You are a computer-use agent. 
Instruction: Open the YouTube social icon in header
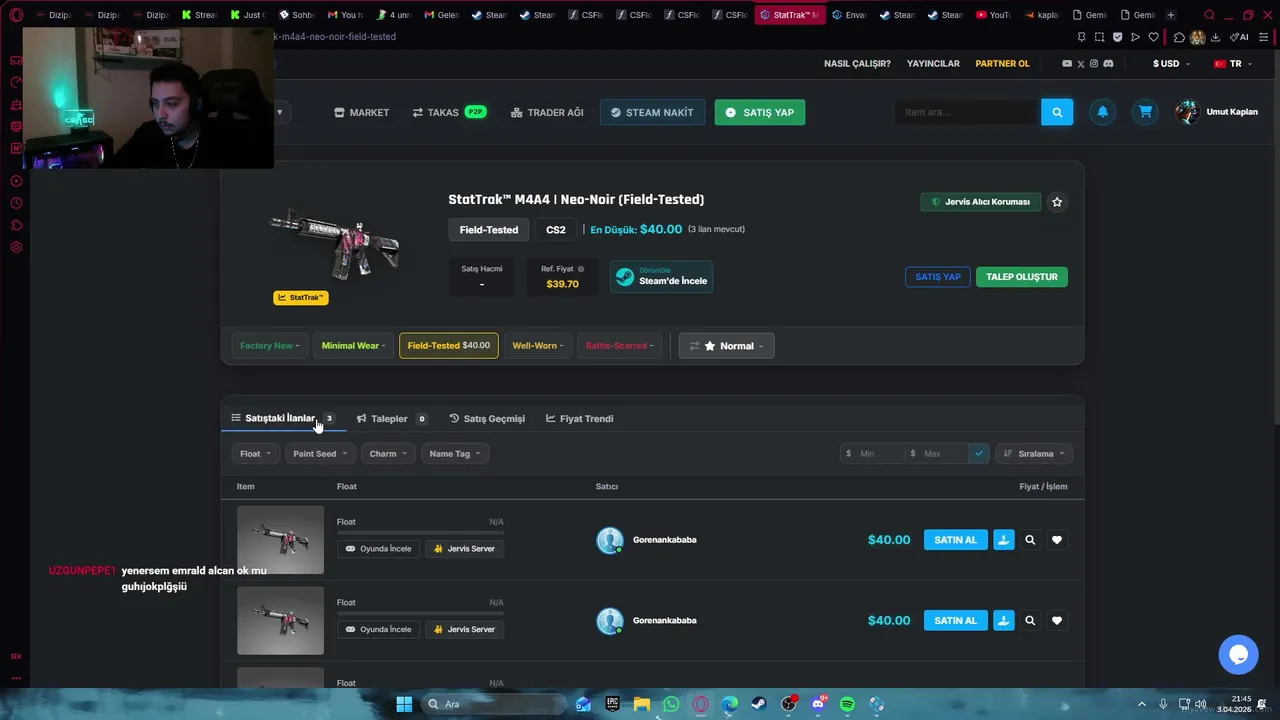[x=1067, y=64]
